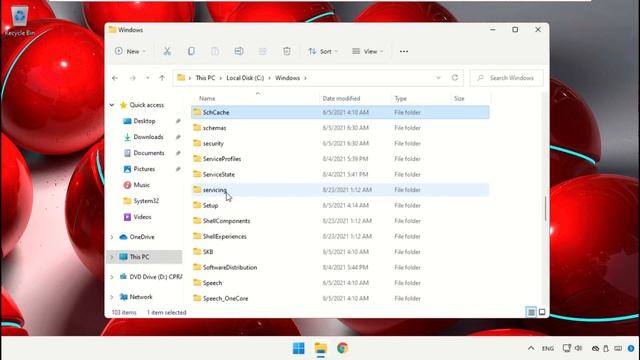The width and height of the screenshot is (640, 360).
Task: Sort by the Type column header
Action: click(x=400, y=98)
